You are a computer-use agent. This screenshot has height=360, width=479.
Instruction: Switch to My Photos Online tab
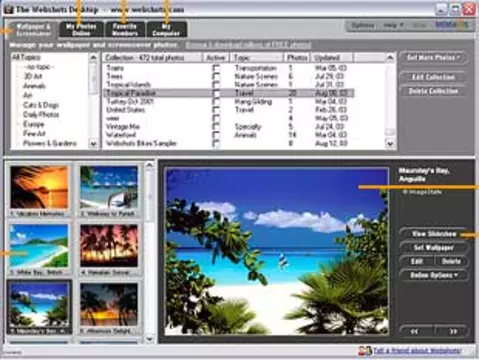81,29
